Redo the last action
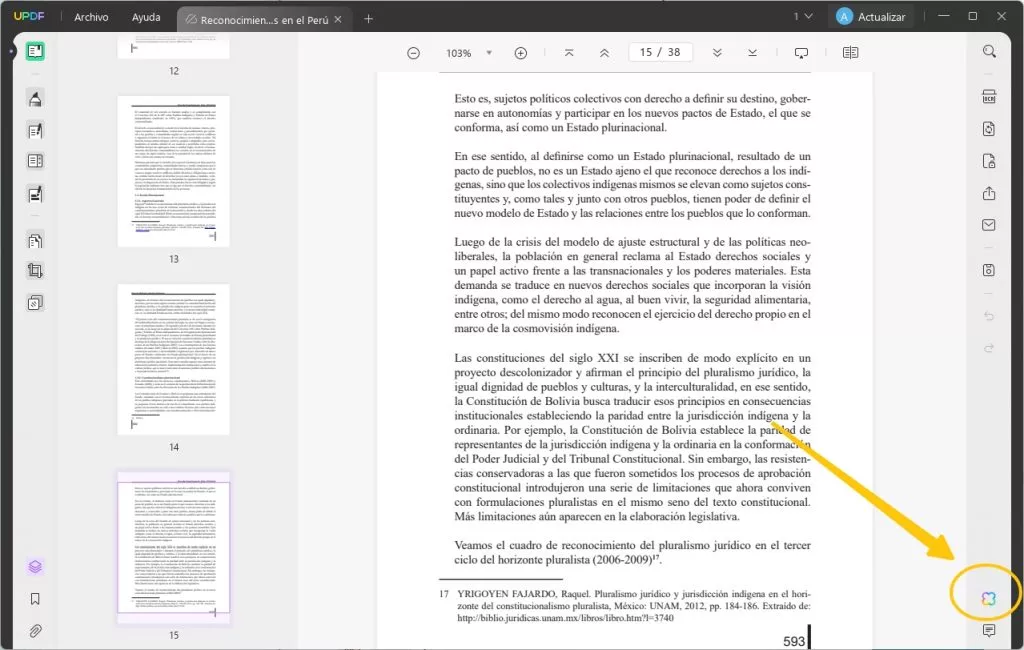 (989, 348)
